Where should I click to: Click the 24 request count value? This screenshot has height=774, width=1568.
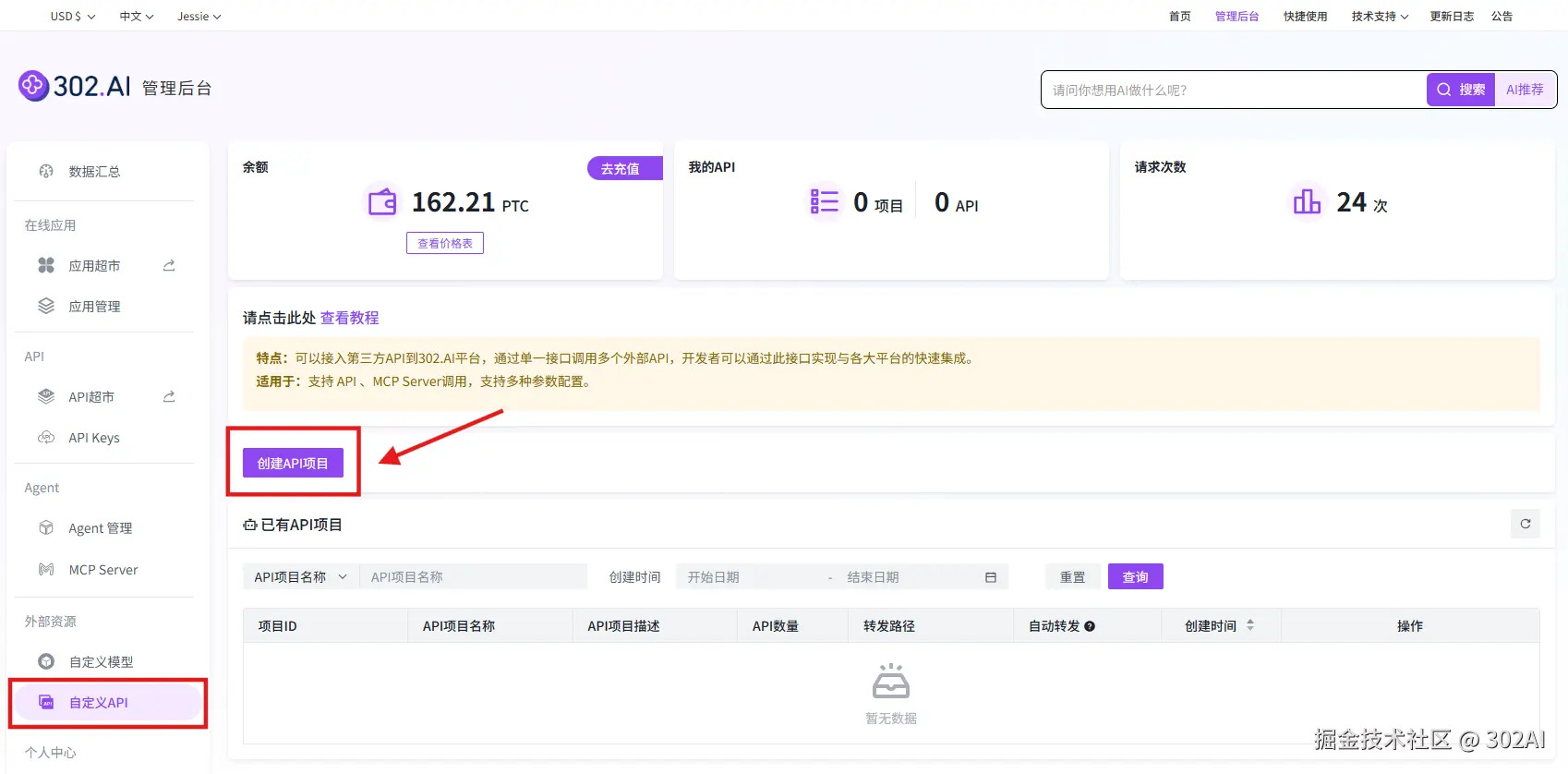click(x=1351, y=201)
